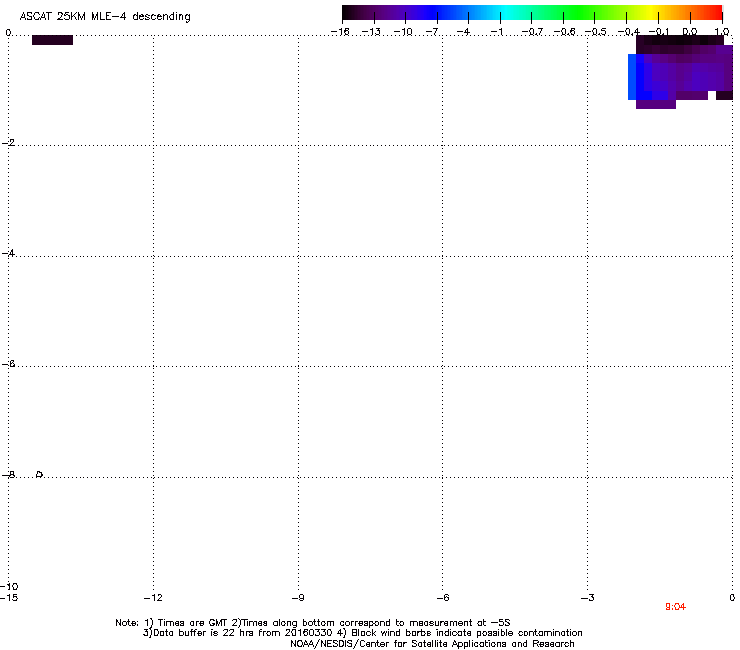Click the dark data patch near longitude -14
Viewport: 740px width, 650px height.
click(52, 40)
